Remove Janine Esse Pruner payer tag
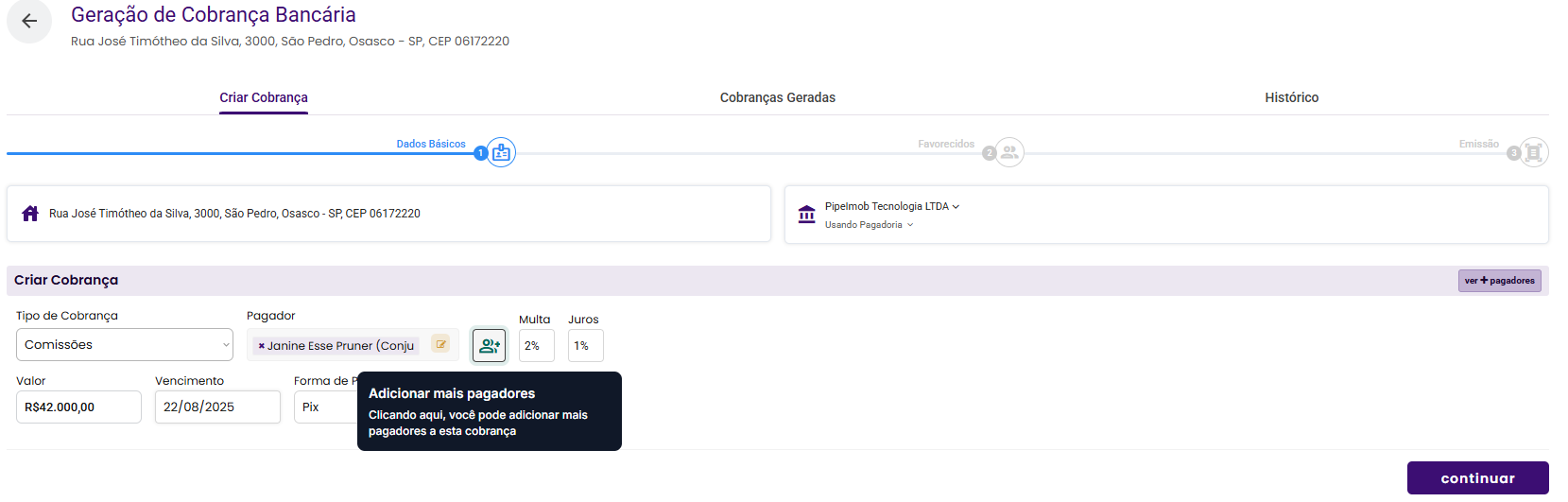 (x=261, y=346)
